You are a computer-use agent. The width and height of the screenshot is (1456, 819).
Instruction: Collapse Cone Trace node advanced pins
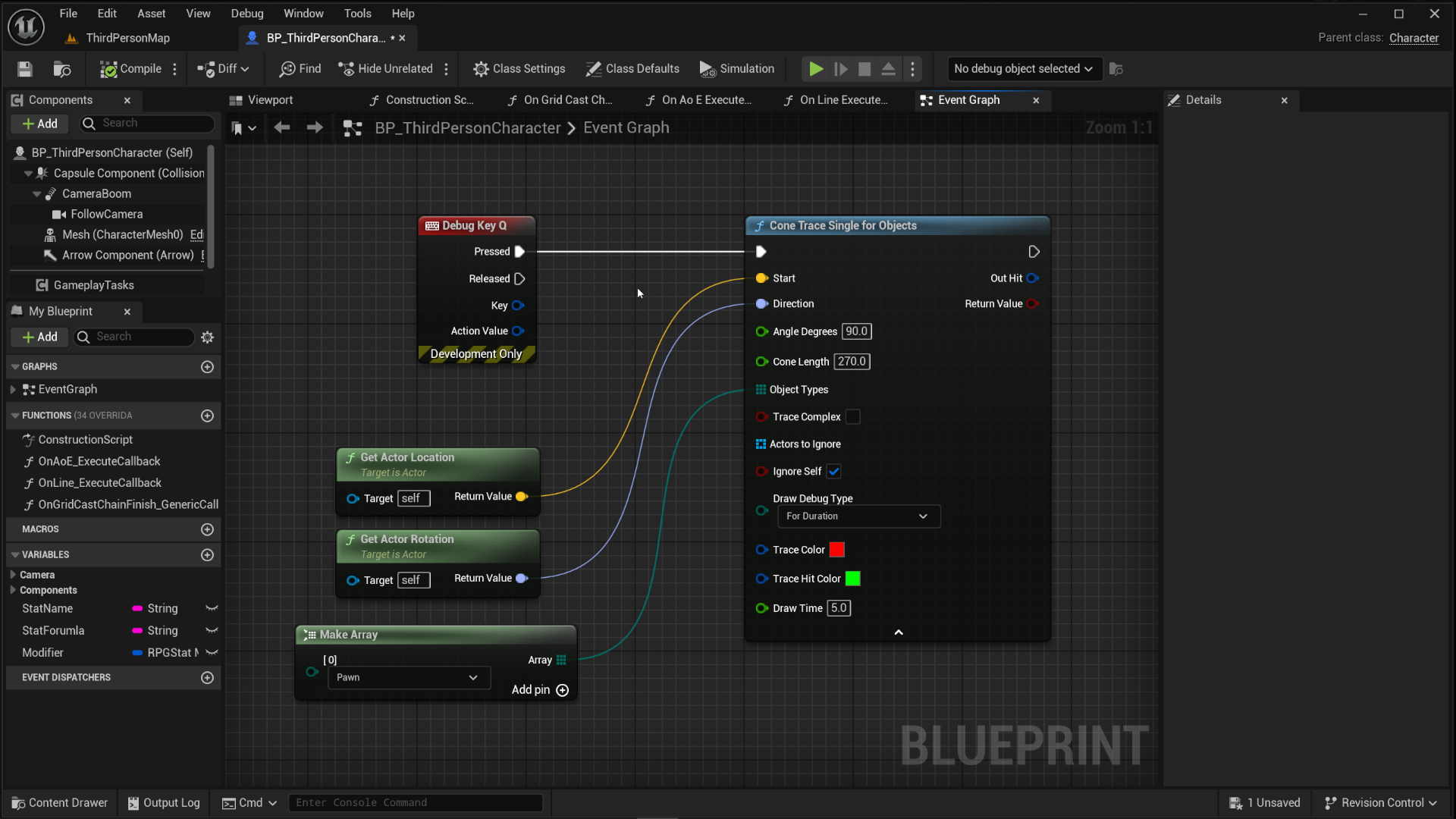899,632
